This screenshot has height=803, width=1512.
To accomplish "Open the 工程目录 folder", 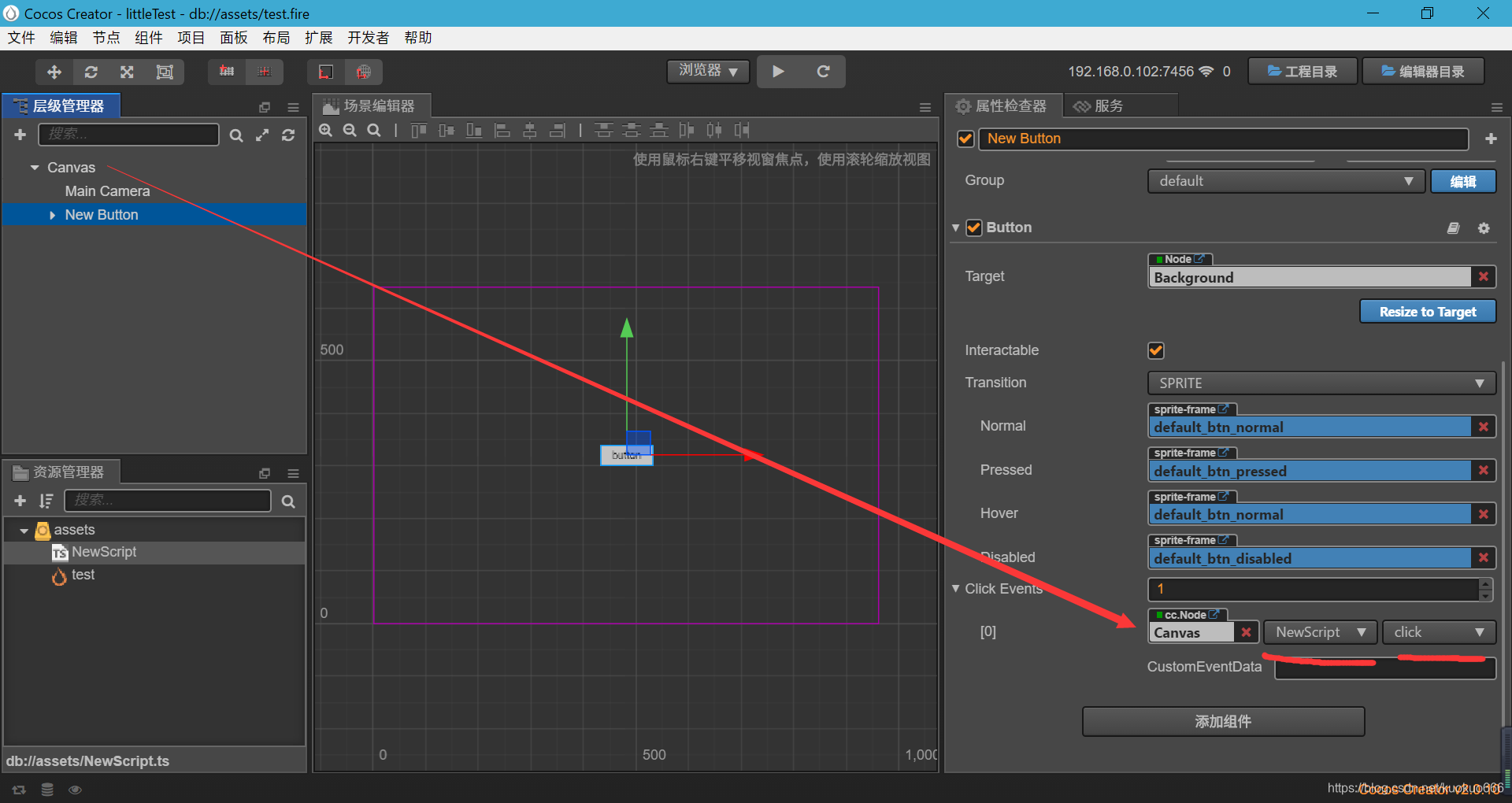I will pyautogui.click(x=1303, y=72).
